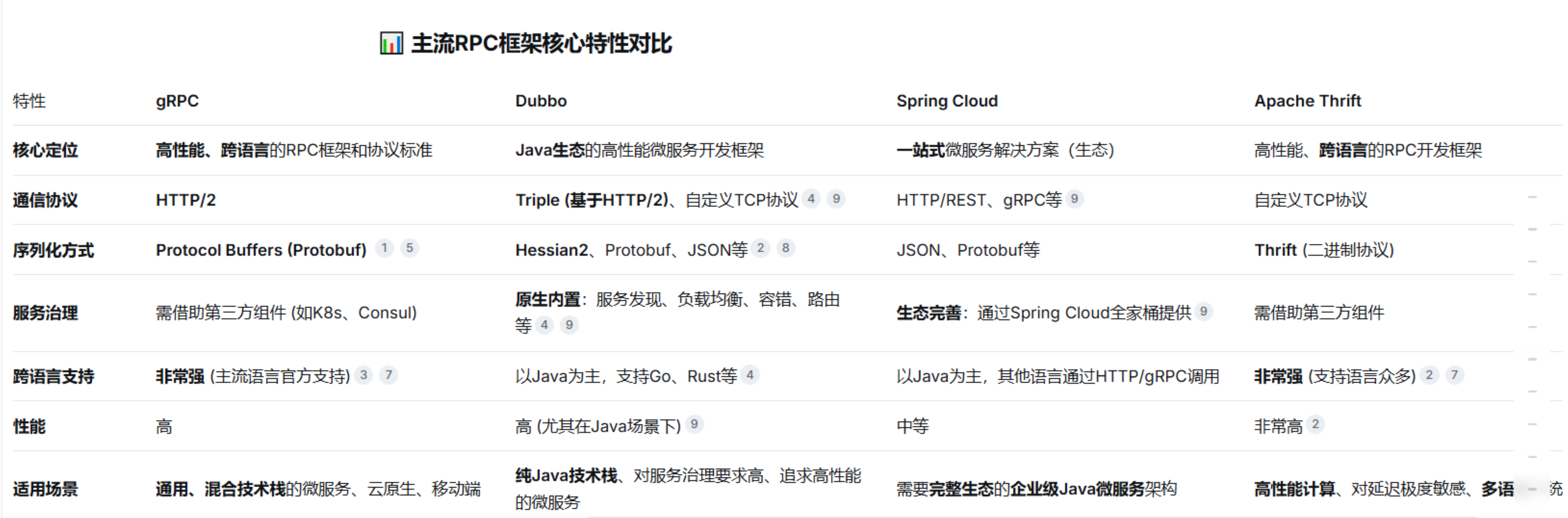Viewport: 1568px width, 518px height.
Task: Open citation 8 after 'Hessian2、Protobuf、JSON等'
Action: coord(786,248)
